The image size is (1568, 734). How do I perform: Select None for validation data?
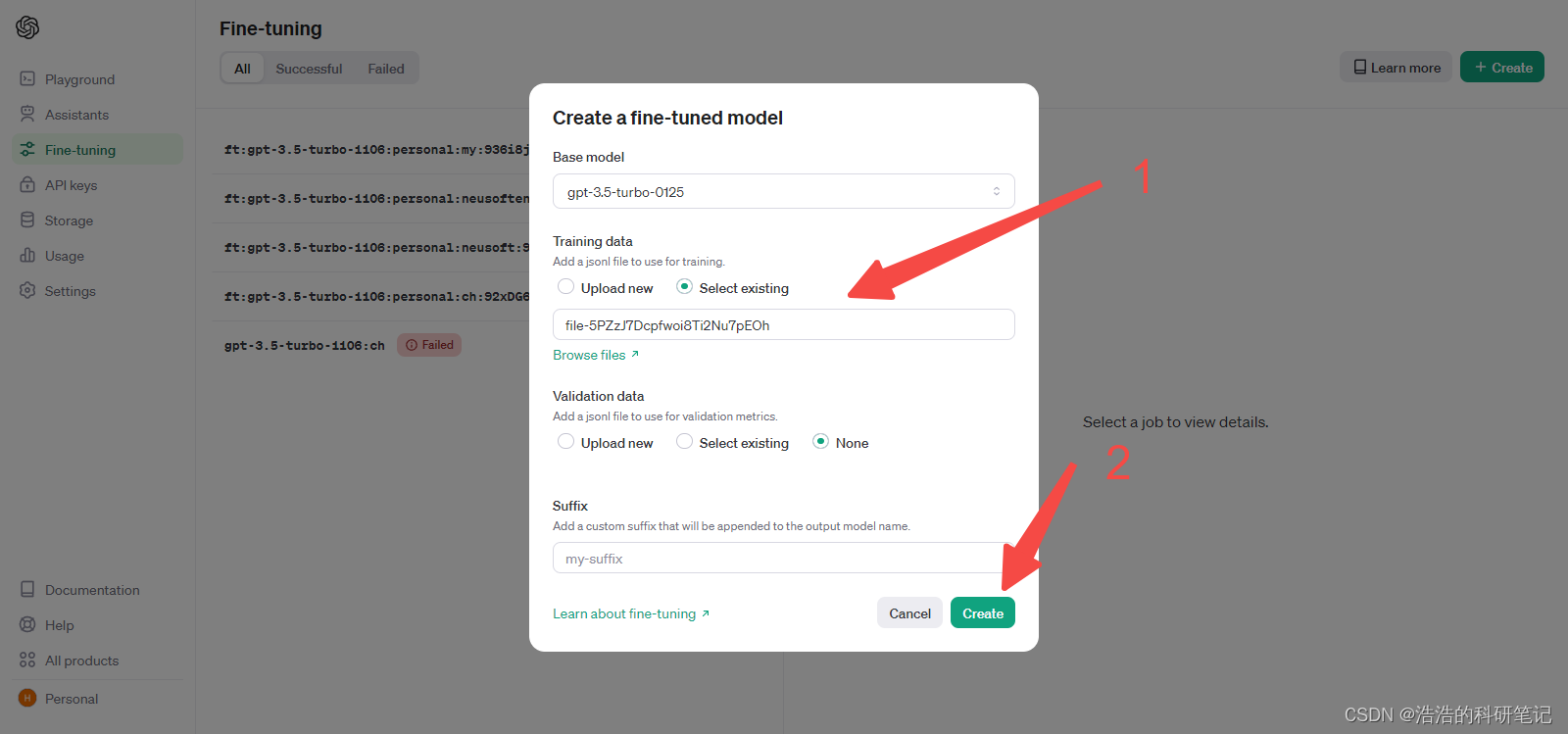coord(820,441)
